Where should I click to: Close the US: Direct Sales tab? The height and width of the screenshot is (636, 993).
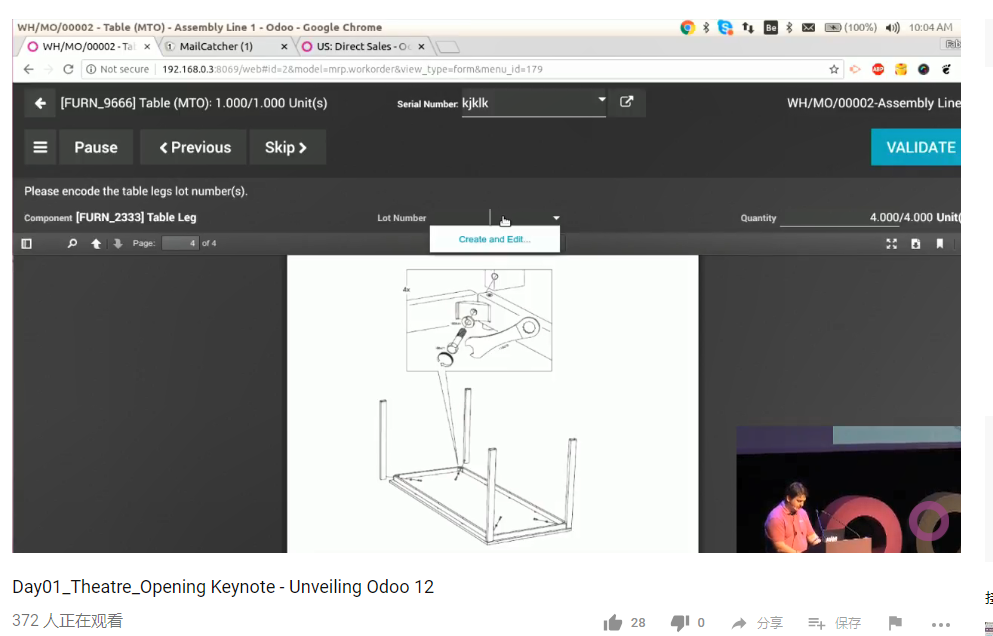coord(421,47)
